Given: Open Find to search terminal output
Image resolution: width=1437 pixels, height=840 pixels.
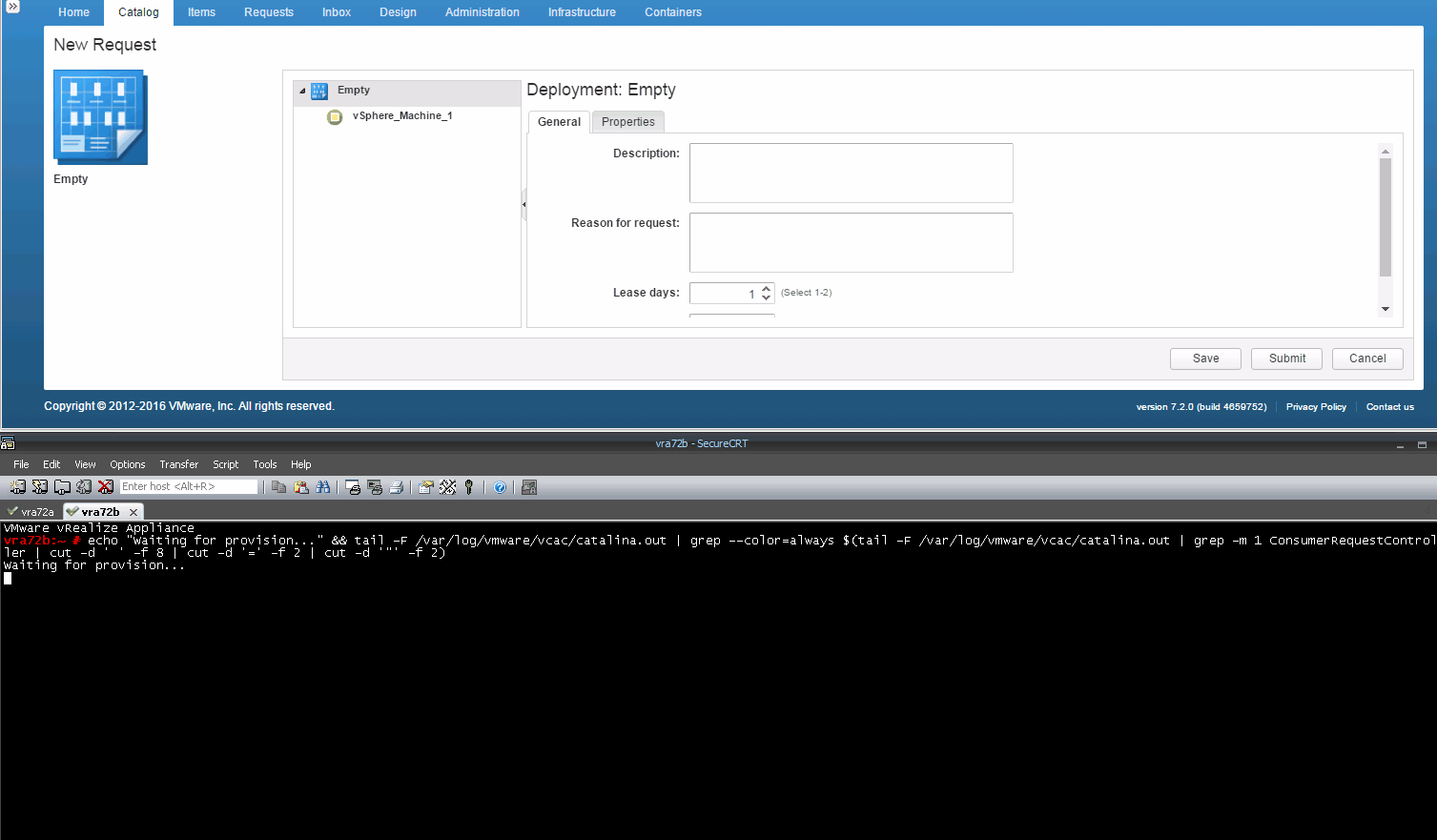Looking at the screenshot, I should click(324, 487).
